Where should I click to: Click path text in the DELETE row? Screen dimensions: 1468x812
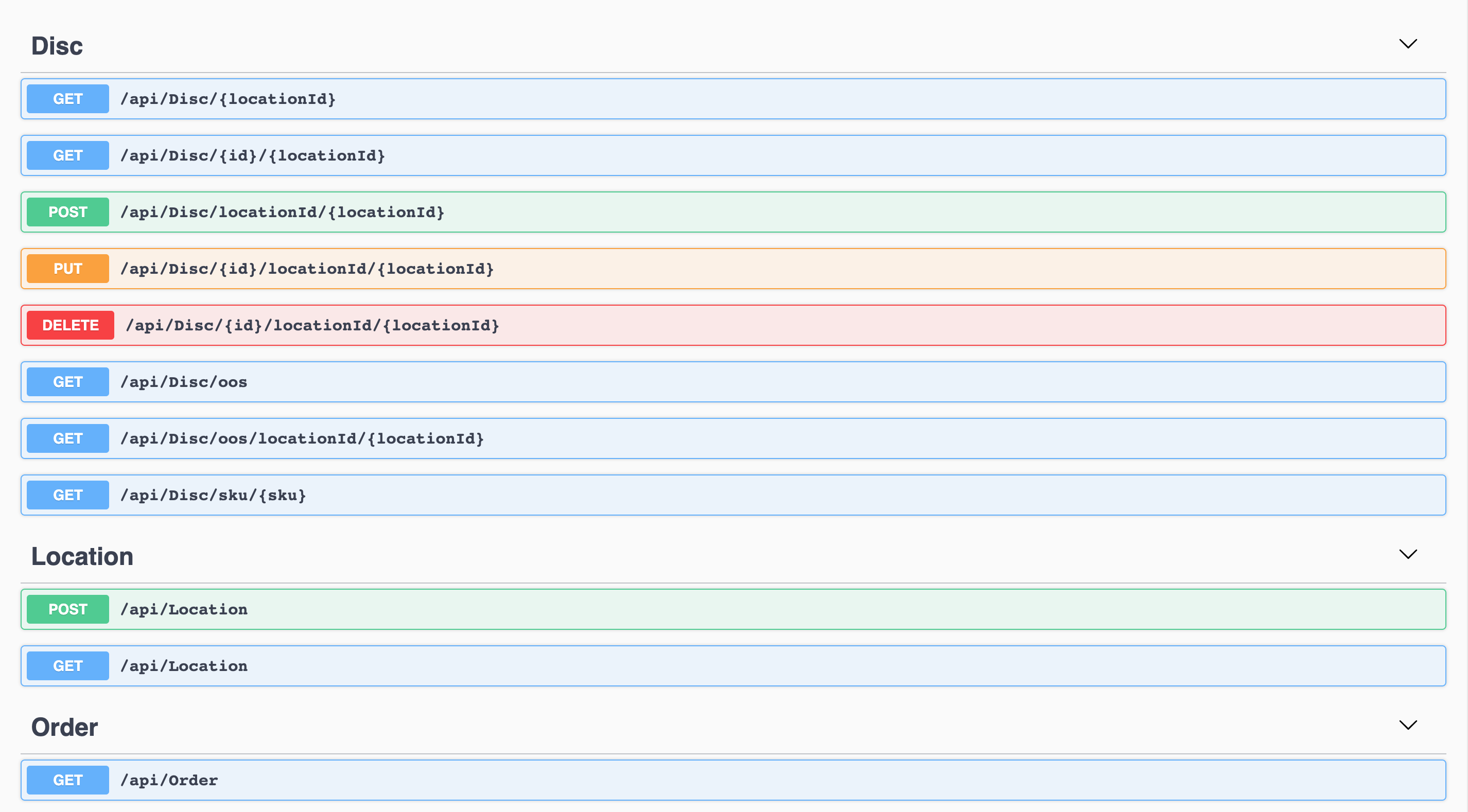tap(312, 325)
